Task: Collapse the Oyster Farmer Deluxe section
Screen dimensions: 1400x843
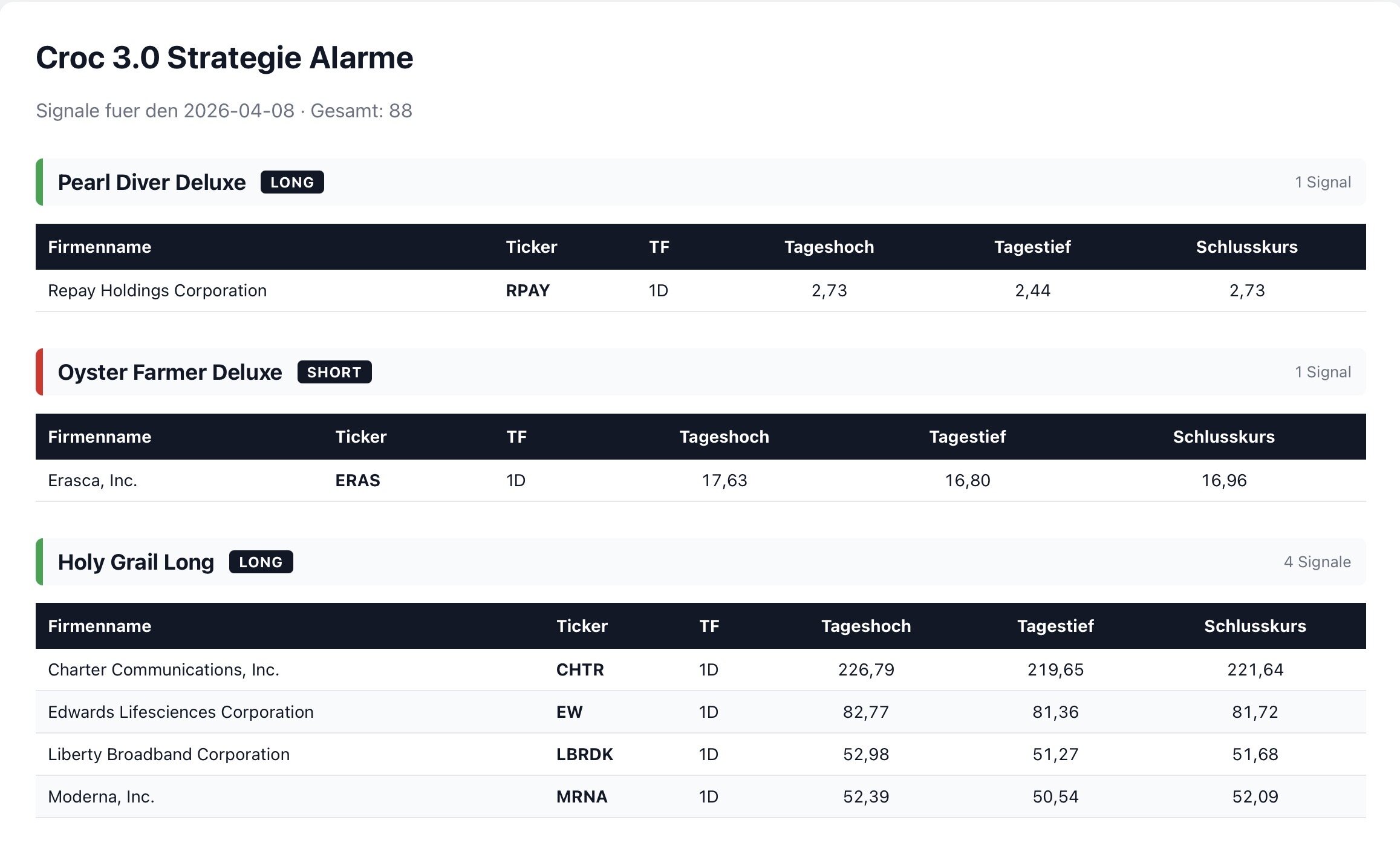Action: tap(170, 373)
